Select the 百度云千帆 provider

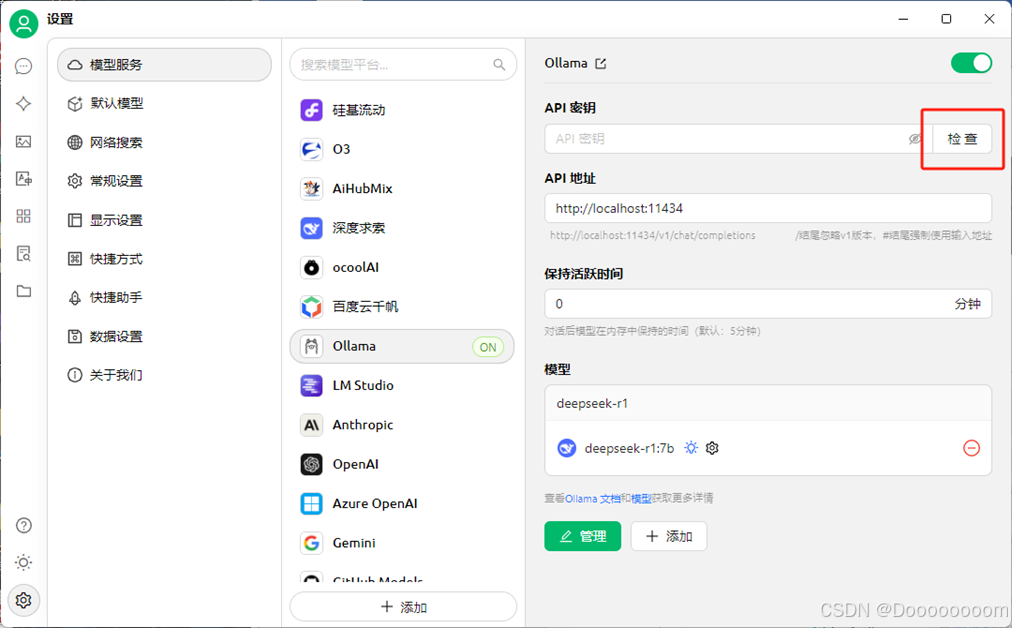click(403, 307)
